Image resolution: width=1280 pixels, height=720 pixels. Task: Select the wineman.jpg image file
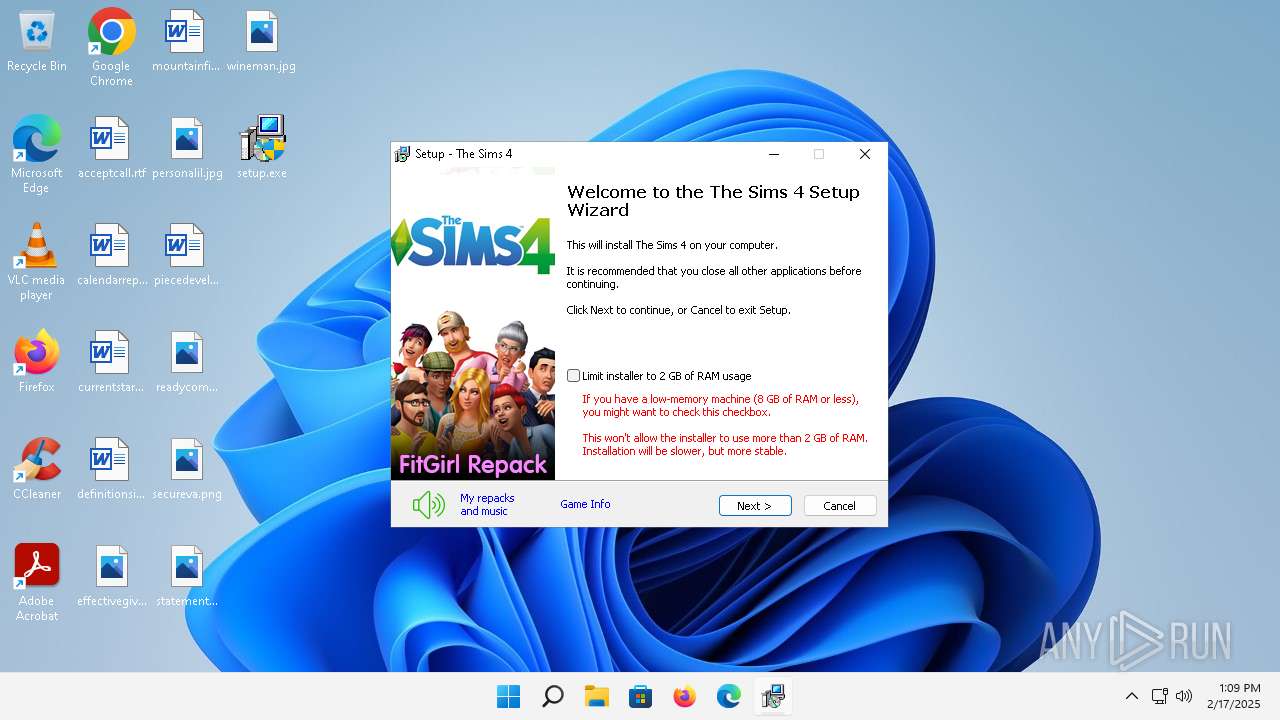point(261,43)
